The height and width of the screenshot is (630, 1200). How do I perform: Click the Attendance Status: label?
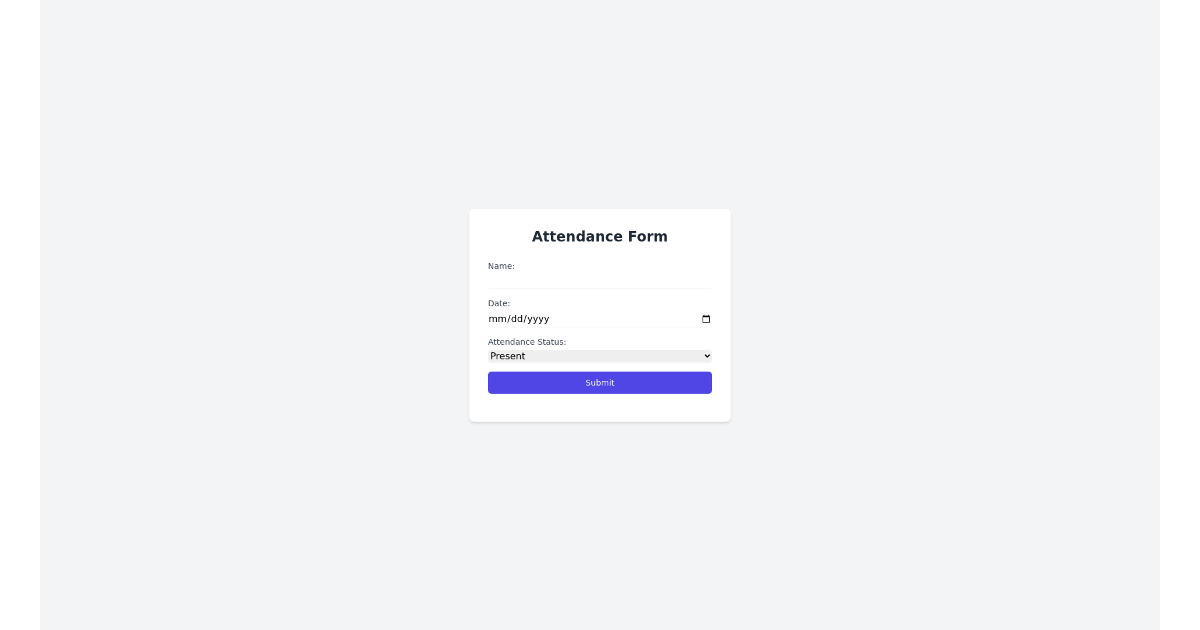[x=527, y=342]
